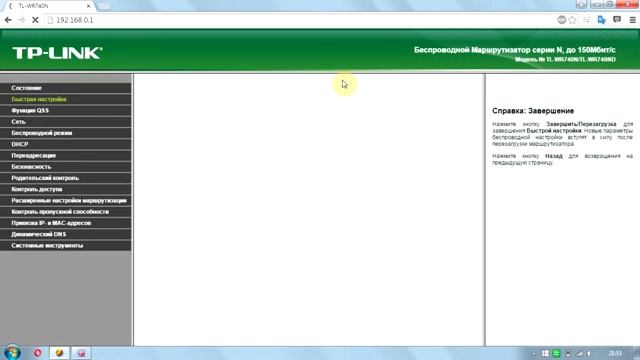
Task: Open the browser hamburger menu
Action: tap(632, 20)
